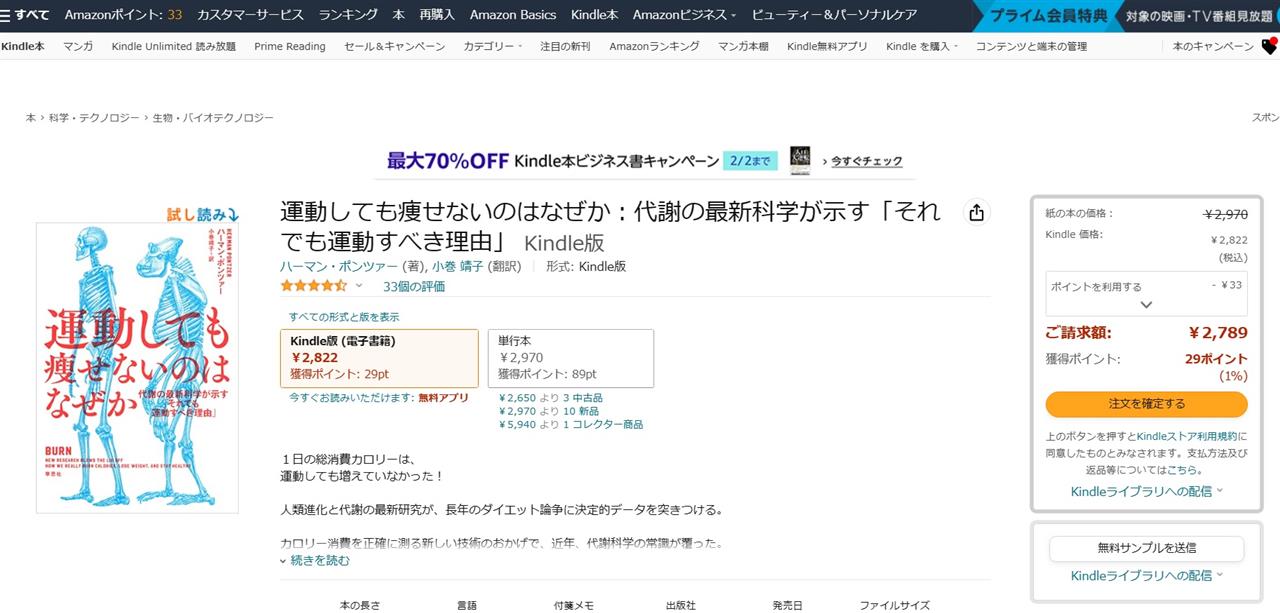The width and height of the screenshot is (1280, 613).
Task: Open 本のキャンペーン
Action: tap(1213, 47)
